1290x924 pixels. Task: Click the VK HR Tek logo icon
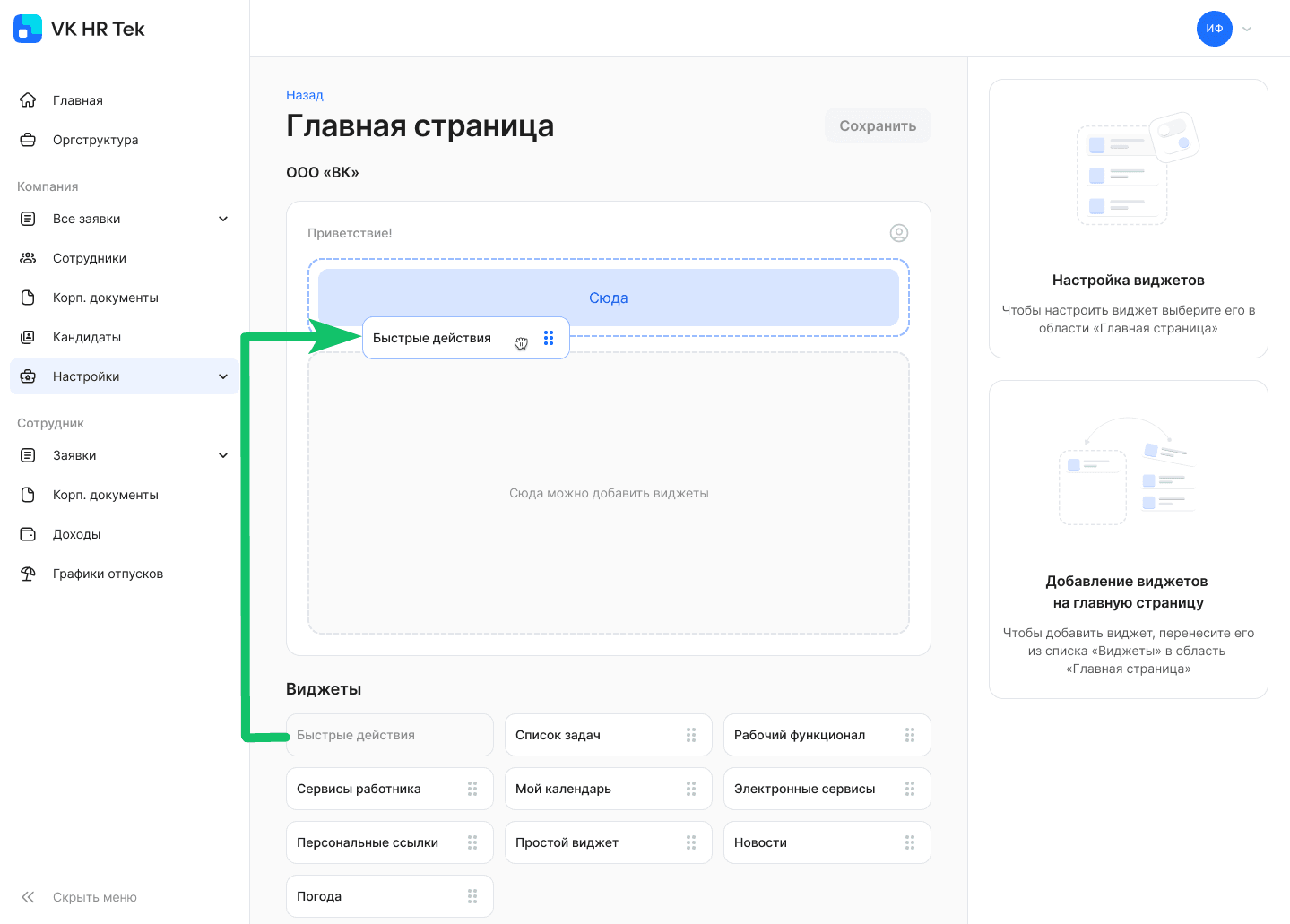[x=28, y=29]
